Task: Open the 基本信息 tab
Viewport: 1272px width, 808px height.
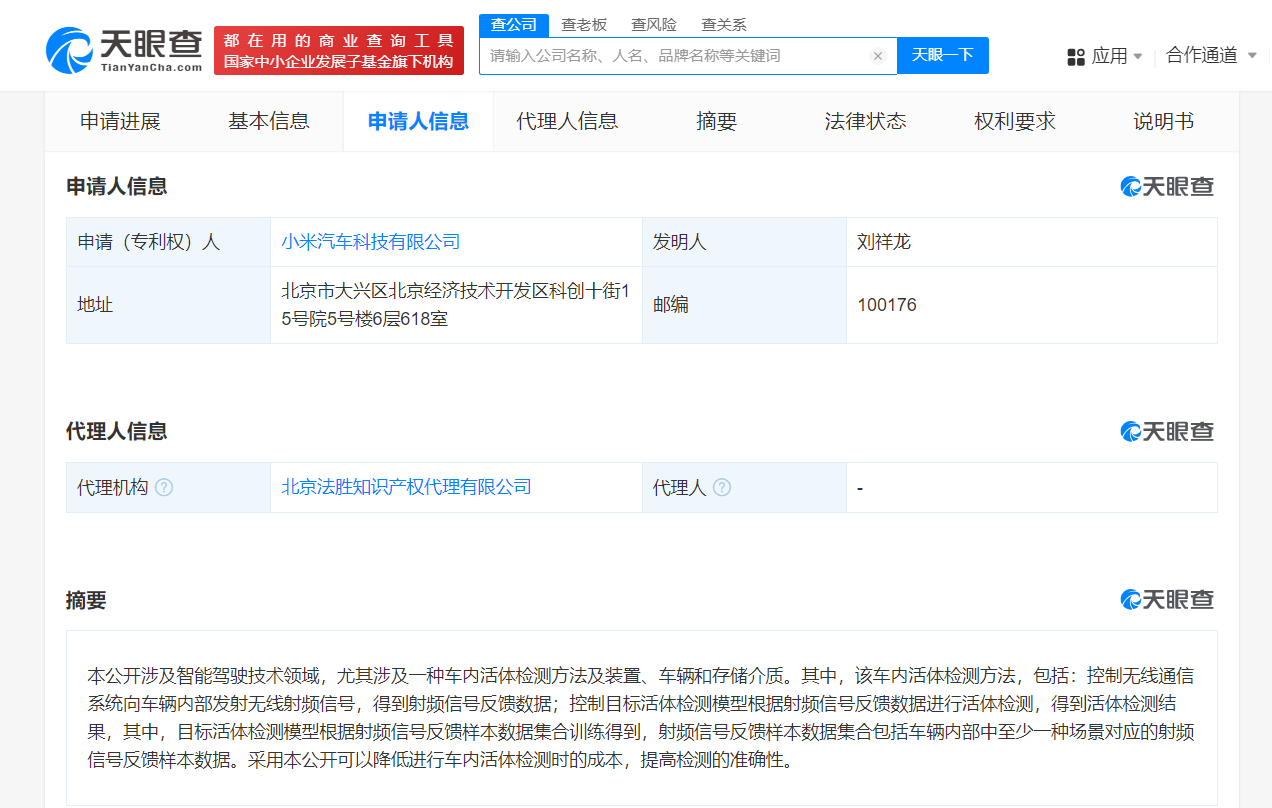Action: point(269,121)
